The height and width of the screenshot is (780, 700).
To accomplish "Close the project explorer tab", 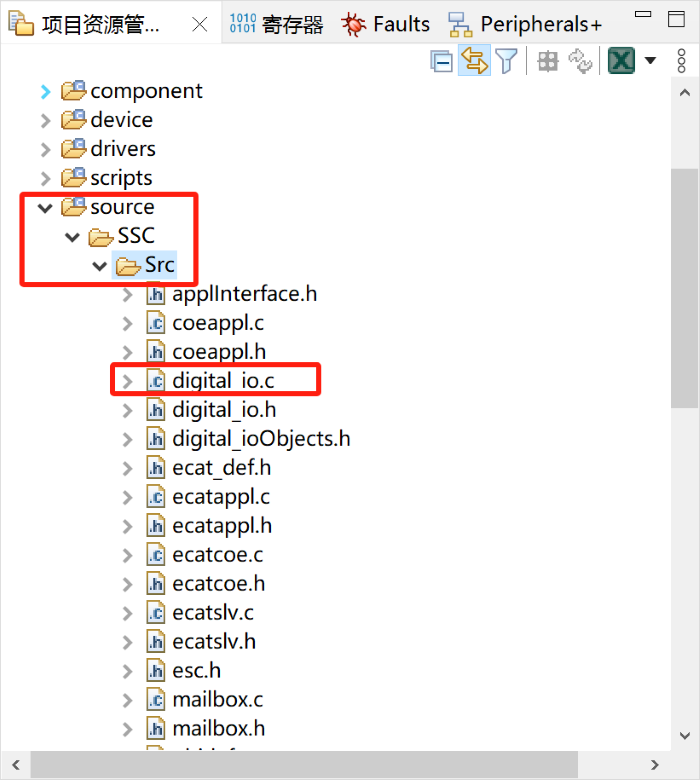I will click(199, 25).
